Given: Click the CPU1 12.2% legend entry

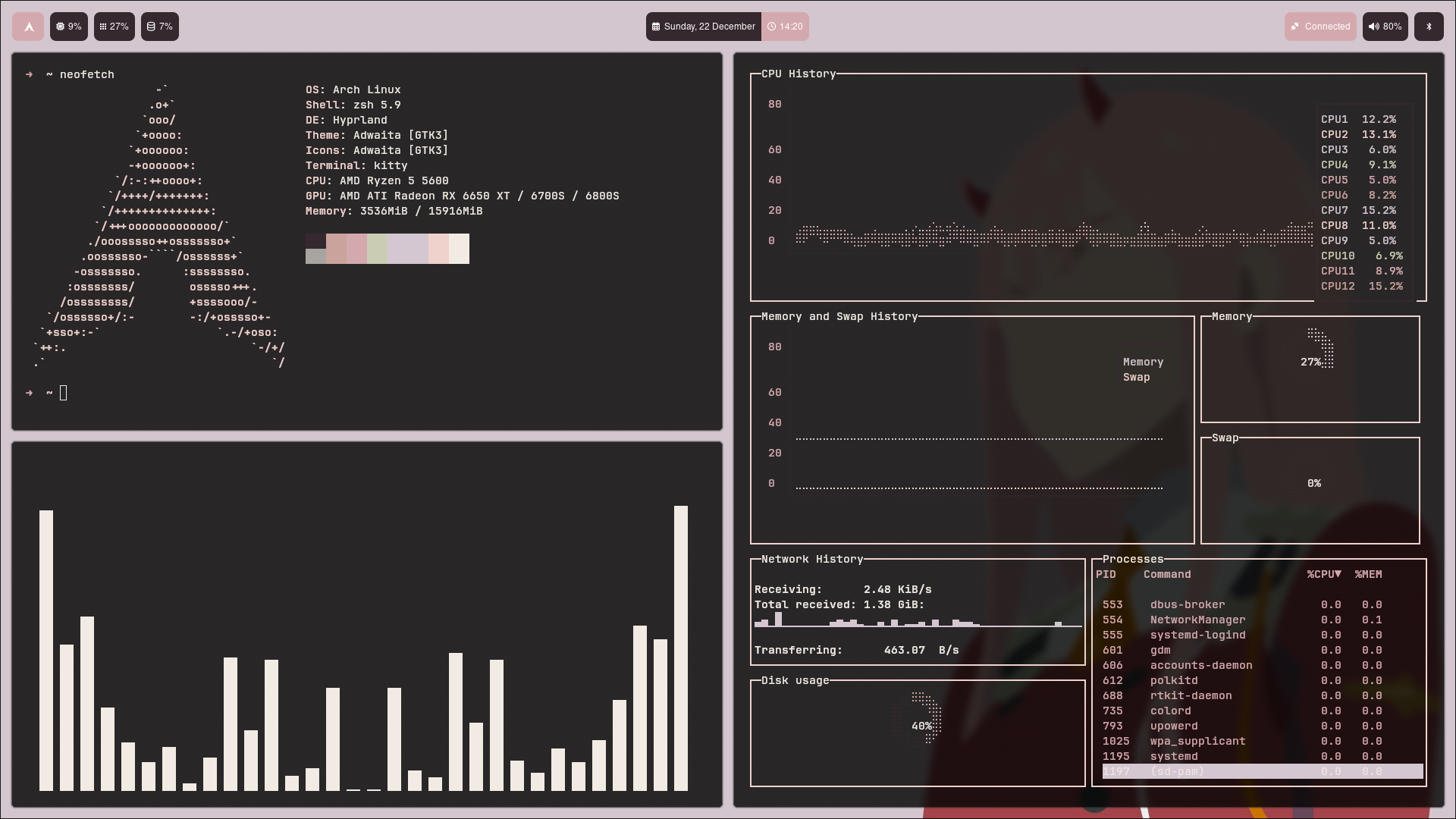Looking at the screenshot, I should (x=1358, y=120).
